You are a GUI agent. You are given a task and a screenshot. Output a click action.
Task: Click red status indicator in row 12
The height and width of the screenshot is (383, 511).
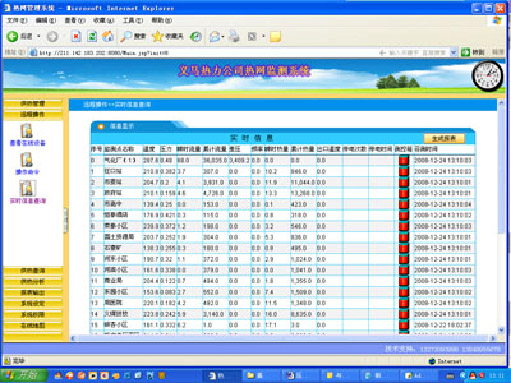pyautogui.click(x=404, y=292)
